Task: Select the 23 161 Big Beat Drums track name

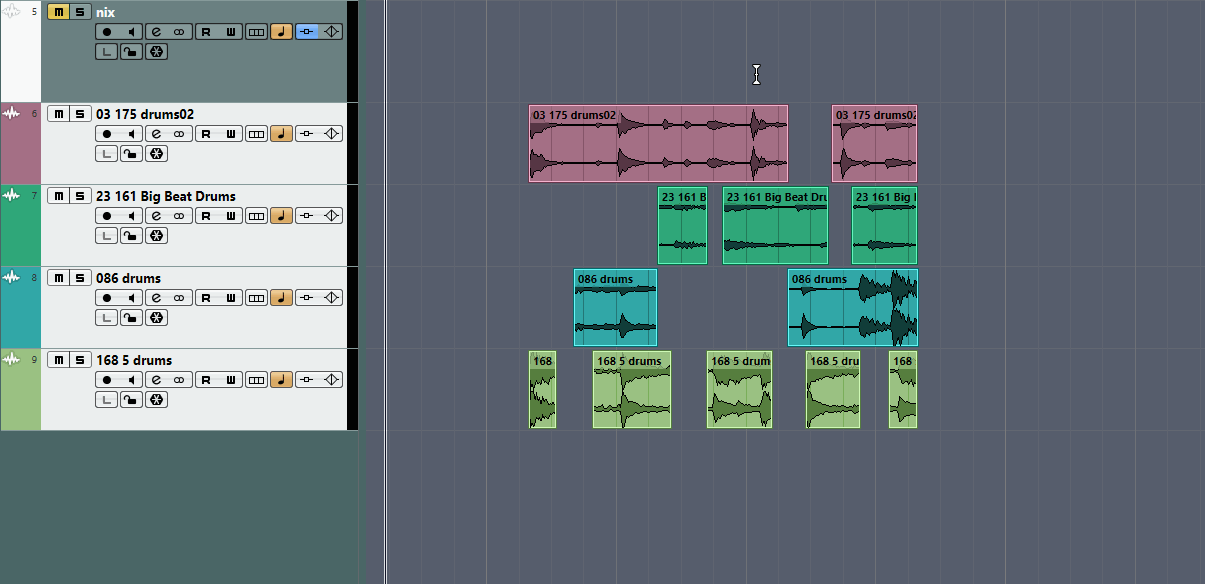Action: [166, 196]
